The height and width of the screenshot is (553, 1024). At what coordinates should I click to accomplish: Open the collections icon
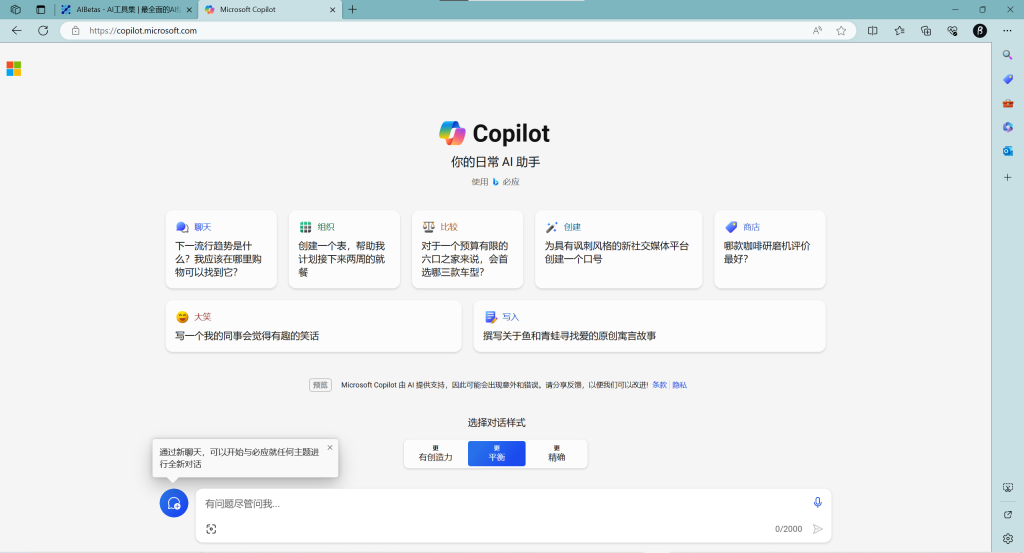click(925, 31)
